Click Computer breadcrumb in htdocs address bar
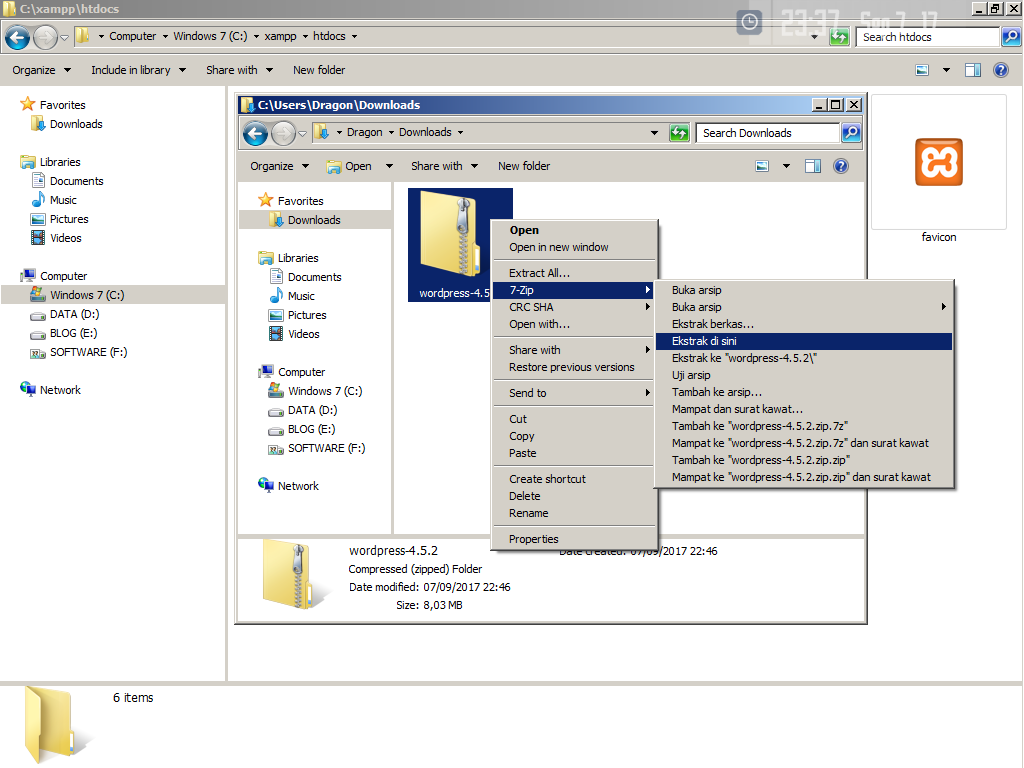The width and height of the screenshot is (1024, 768). 133,36
